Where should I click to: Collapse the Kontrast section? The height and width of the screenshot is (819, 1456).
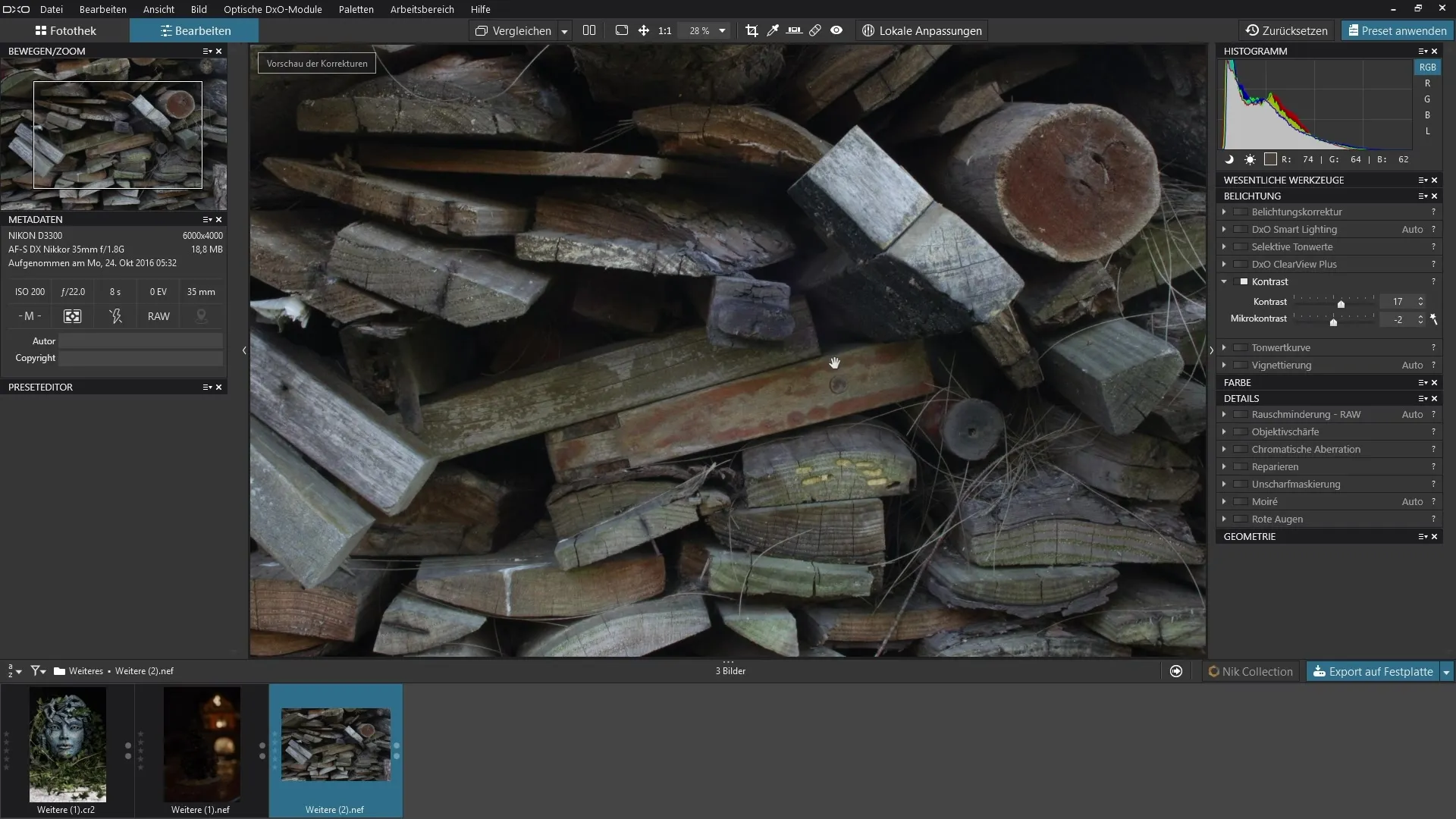coord(1224,282)
